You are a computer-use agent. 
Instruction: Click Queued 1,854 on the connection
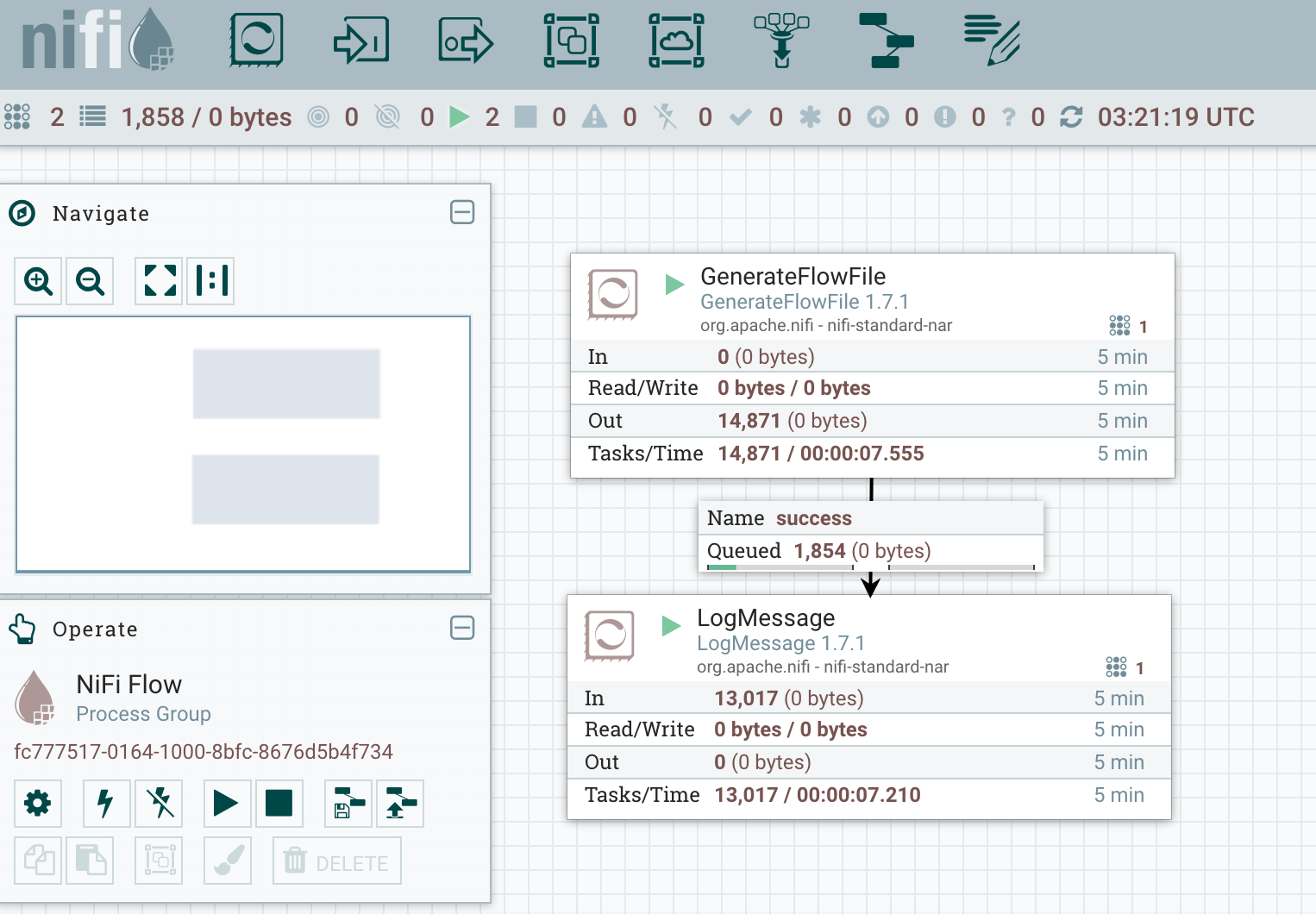818,551
